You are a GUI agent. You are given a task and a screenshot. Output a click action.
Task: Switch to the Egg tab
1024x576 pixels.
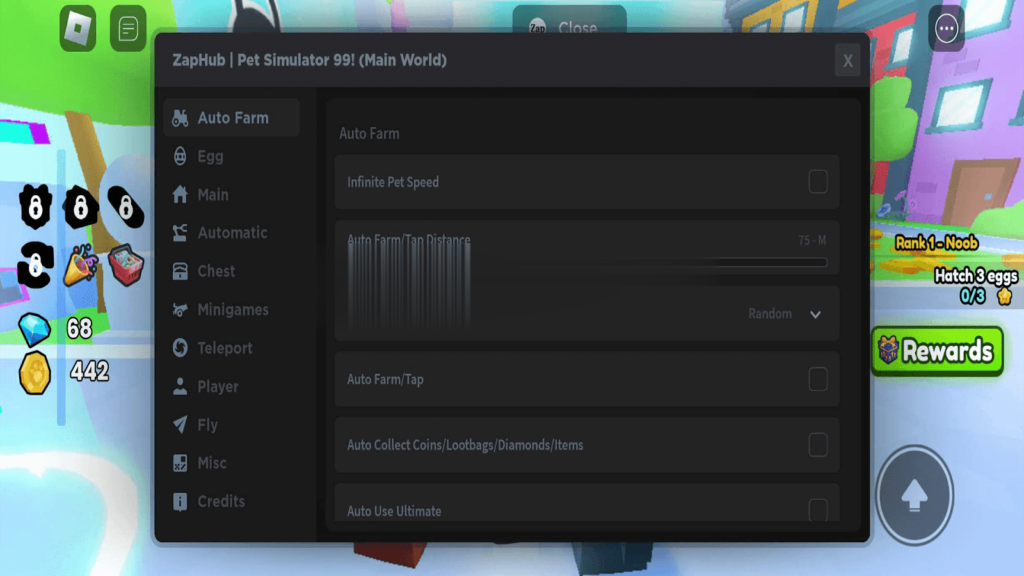tap(210, 156)
